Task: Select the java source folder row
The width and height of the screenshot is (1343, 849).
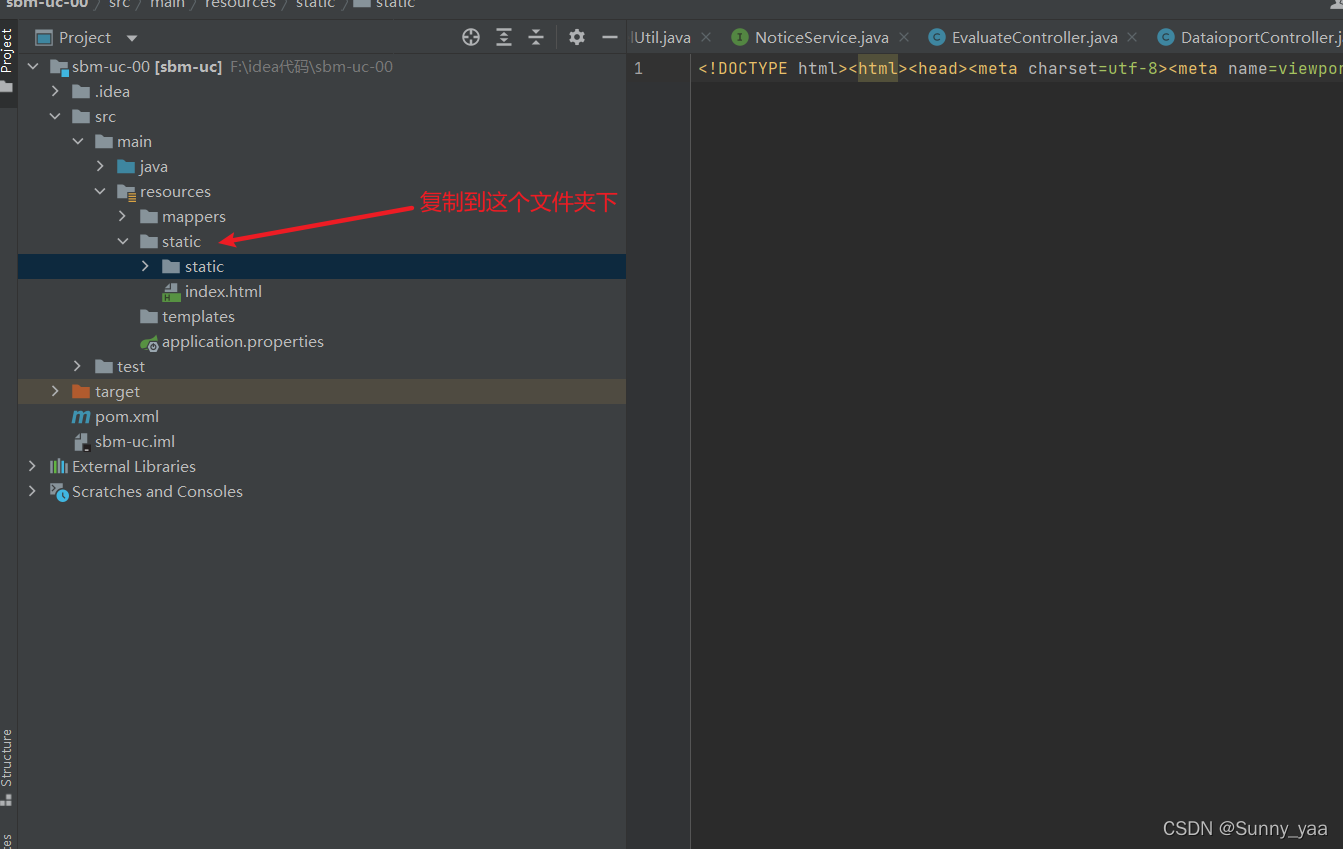Action: point(322,166)
